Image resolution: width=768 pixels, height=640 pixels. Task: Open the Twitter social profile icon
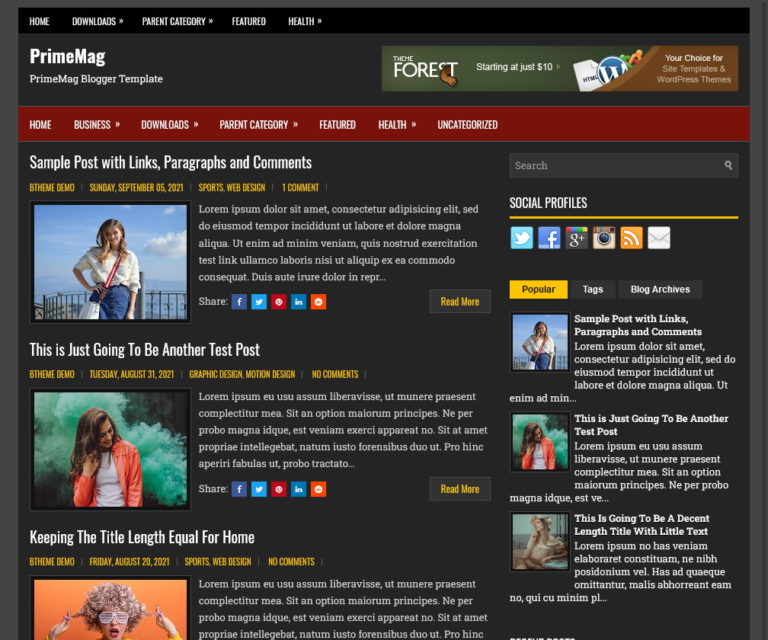pyautogui.click(x=522, y=238)
